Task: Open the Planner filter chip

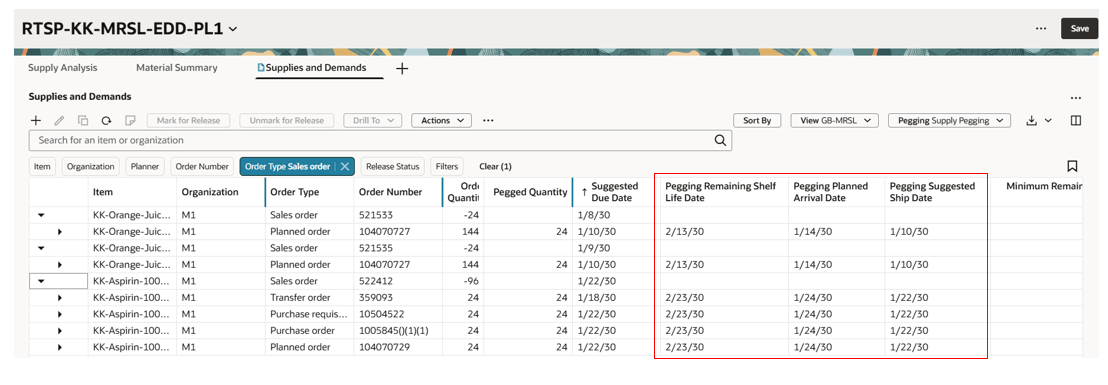Action: pyautogui.click(x=146, y=167)
